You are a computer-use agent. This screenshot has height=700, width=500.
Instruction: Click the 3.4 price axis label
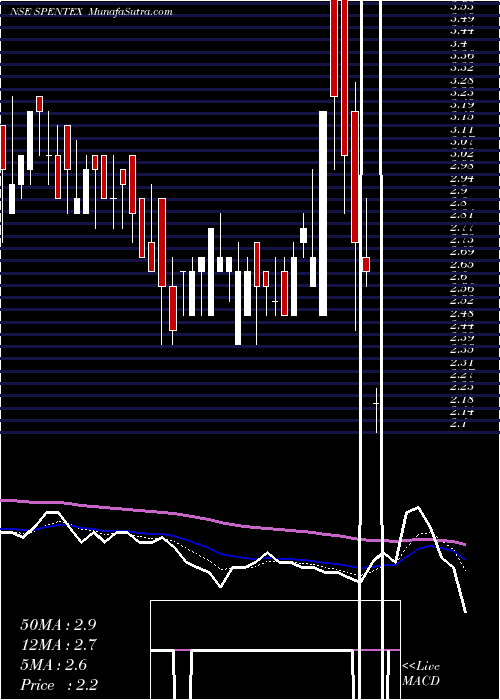coord(459,44)
